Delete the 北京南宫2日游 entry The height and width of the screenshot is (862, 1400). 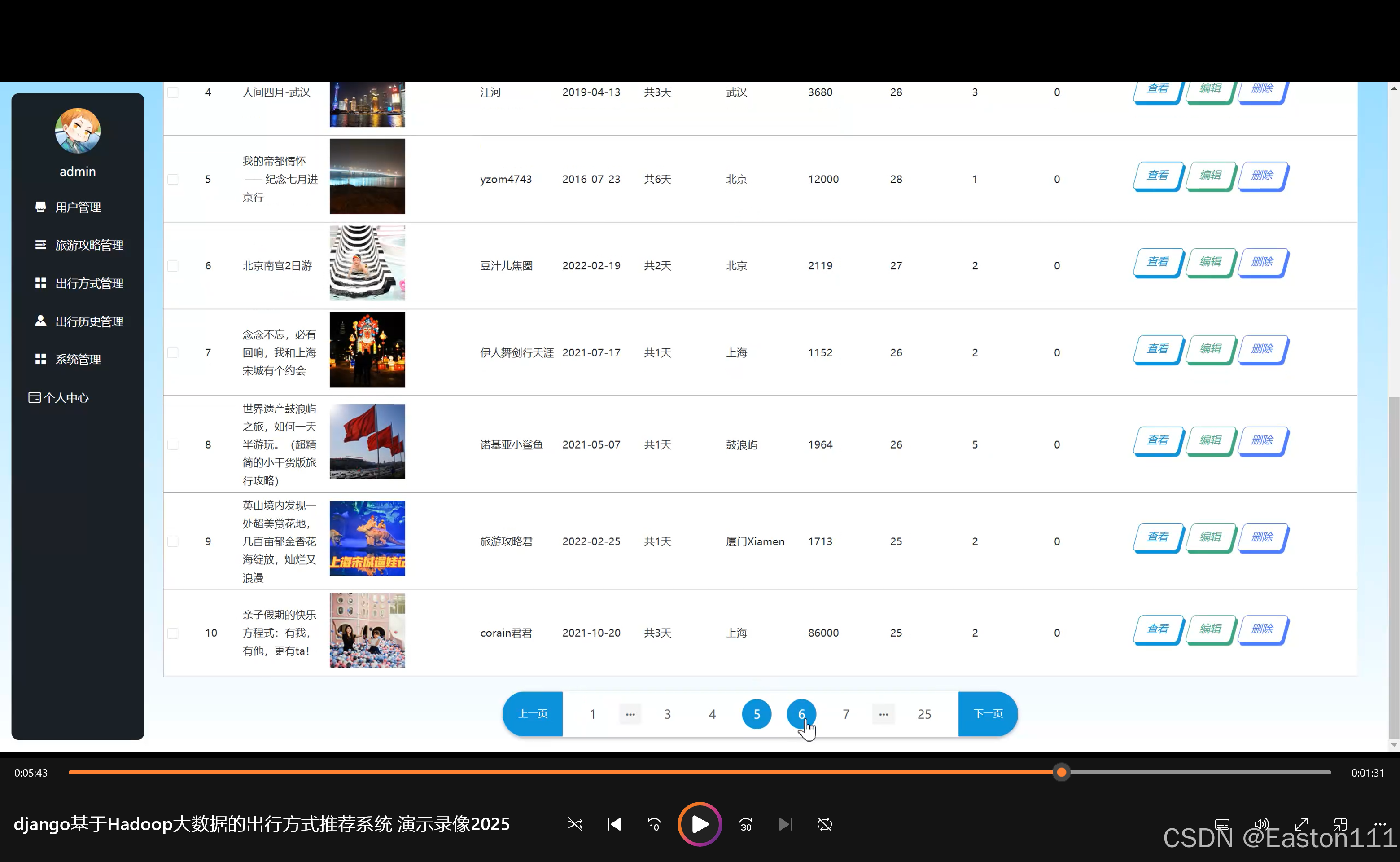coord(1262,262)
